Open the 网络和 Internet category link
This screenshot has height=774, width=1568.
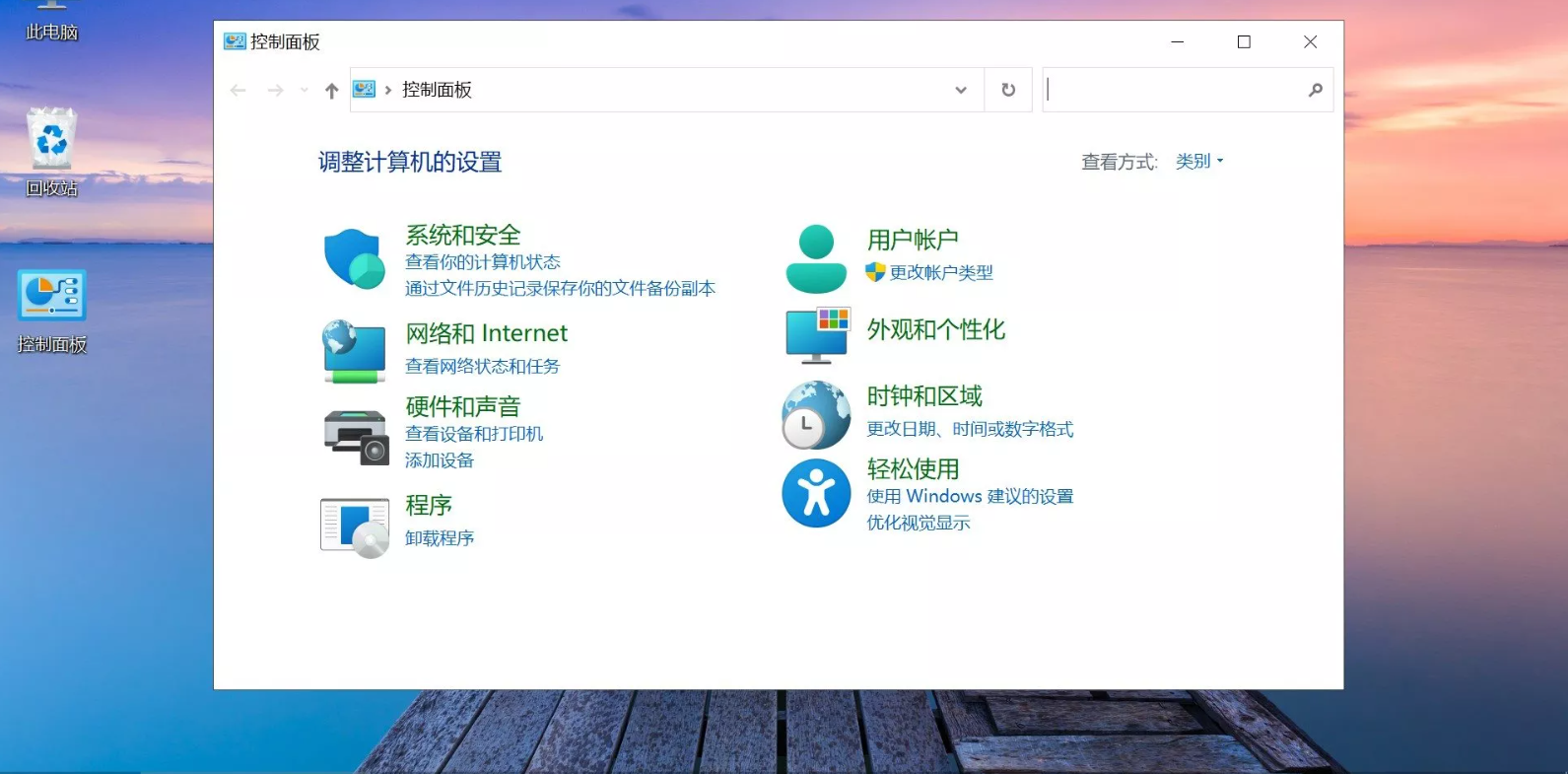pos(487,333)
